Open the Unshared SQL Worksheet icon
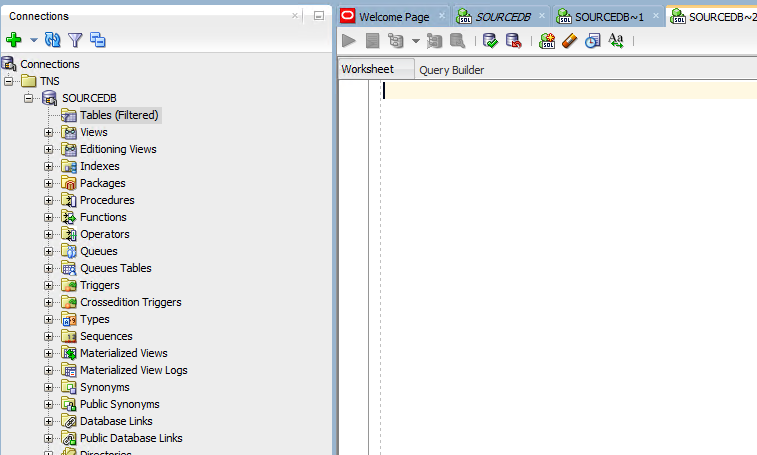This screenshot has width=757, height=455. (547, 41)
